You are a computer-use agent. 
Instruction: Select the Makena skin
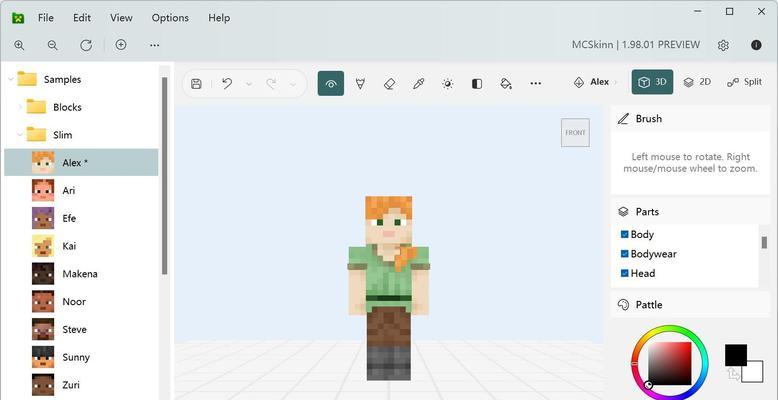point(81,273)
